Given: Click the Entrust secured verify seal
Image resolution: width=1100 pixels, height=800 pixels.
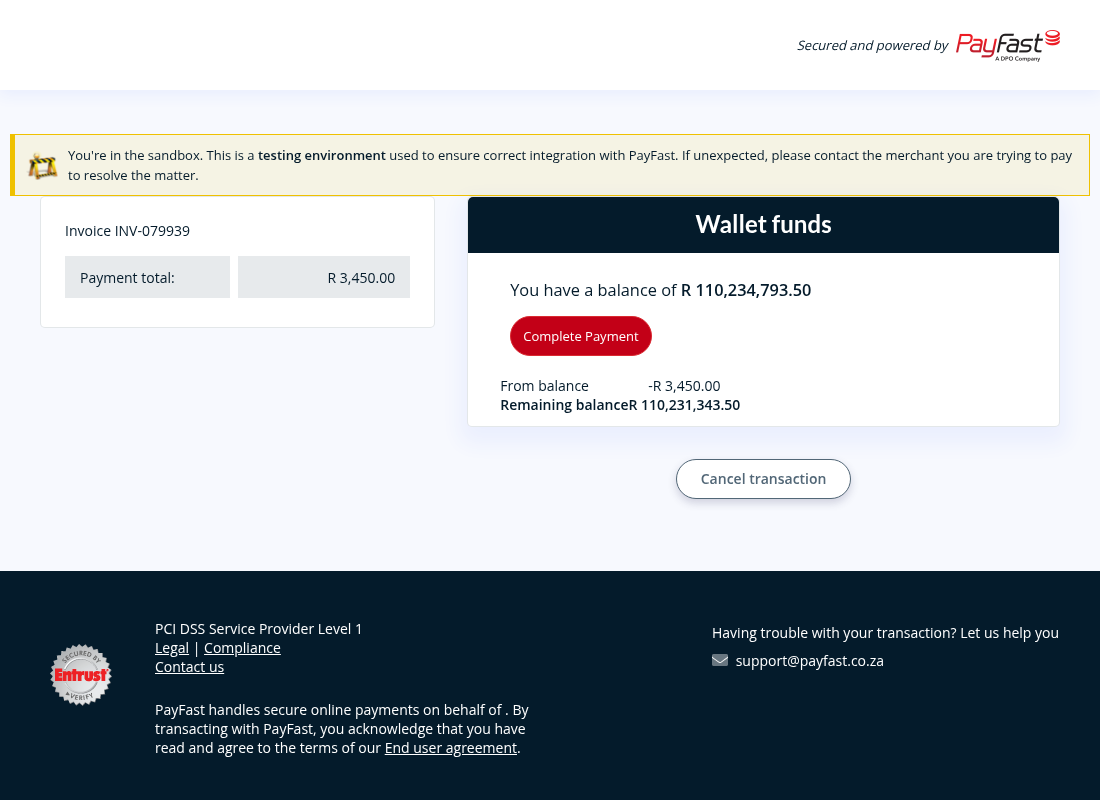Looking at the screenshot, I should [81, 675].
